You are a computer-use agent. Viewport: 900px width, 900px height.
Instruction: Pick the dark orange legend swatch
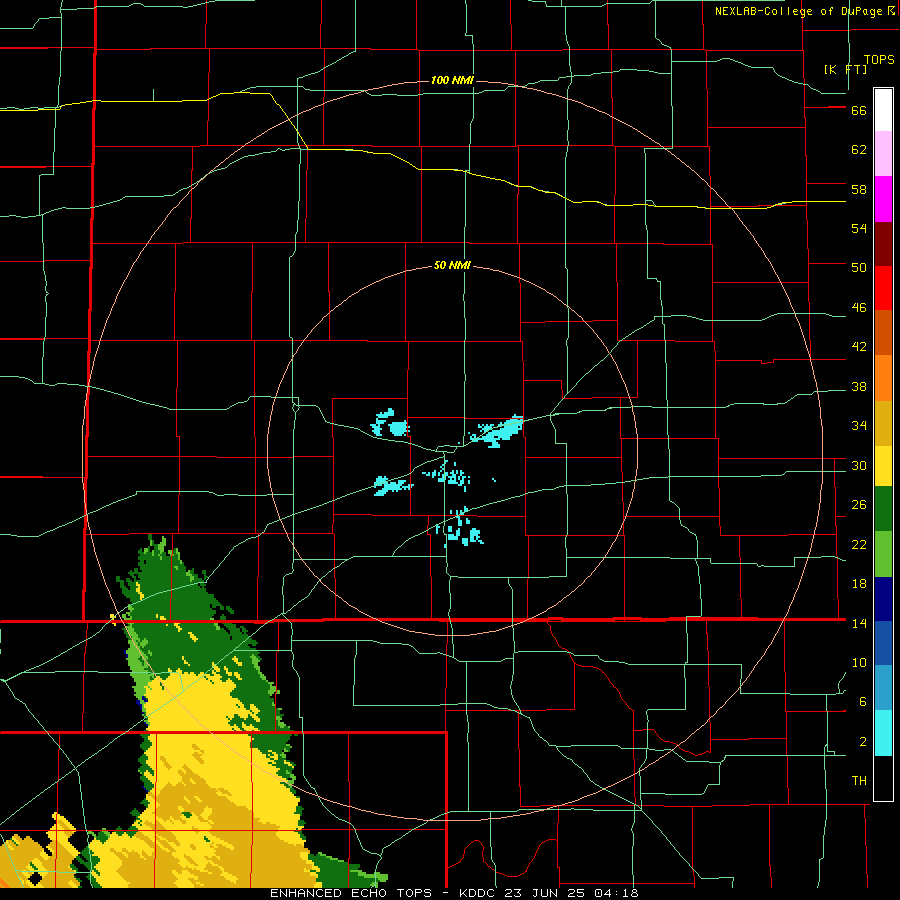tap(883, 332)
